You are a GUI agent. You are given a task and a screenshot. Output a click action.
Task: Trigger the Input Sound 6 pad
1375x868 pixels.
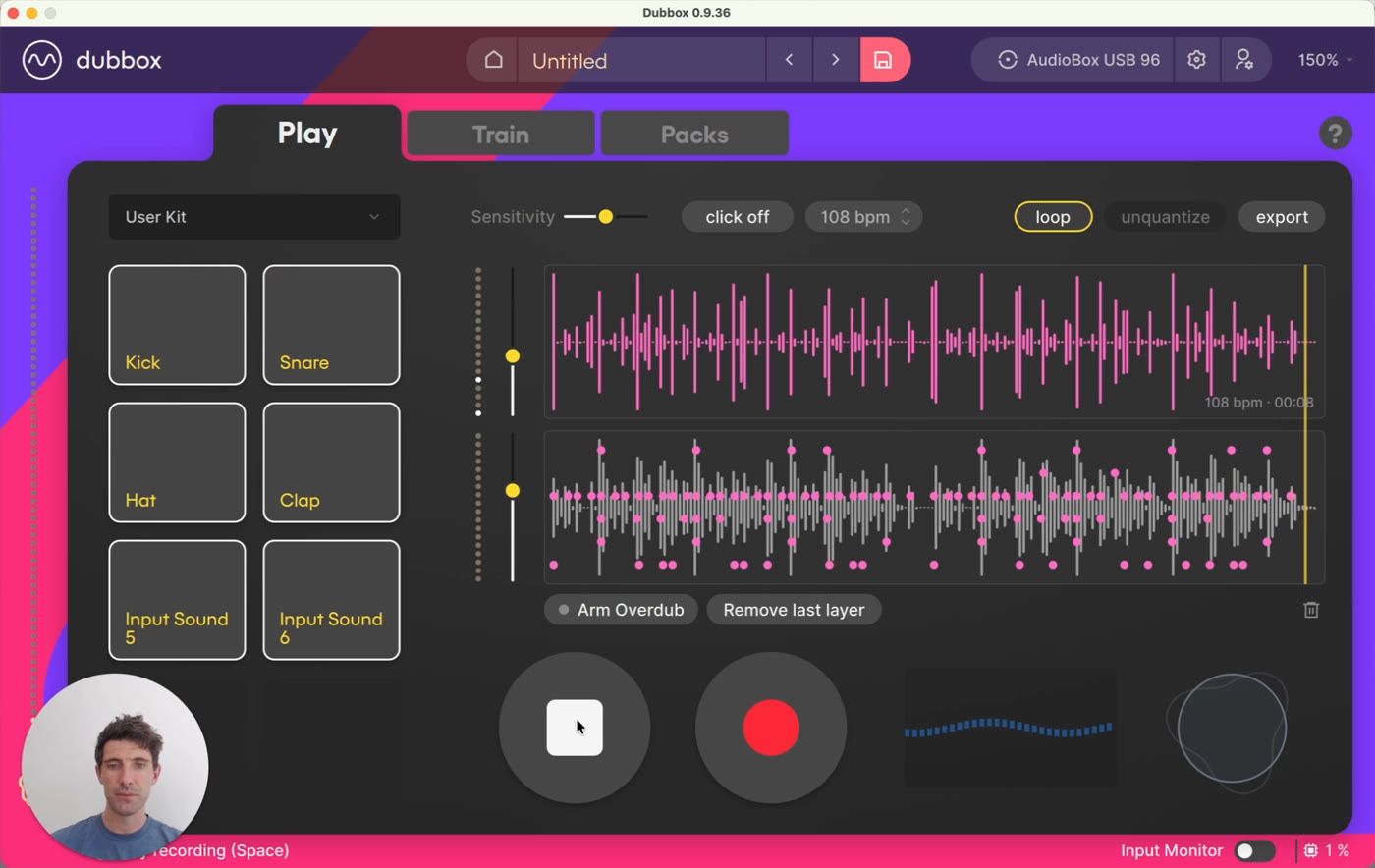(x=331, y=600)
